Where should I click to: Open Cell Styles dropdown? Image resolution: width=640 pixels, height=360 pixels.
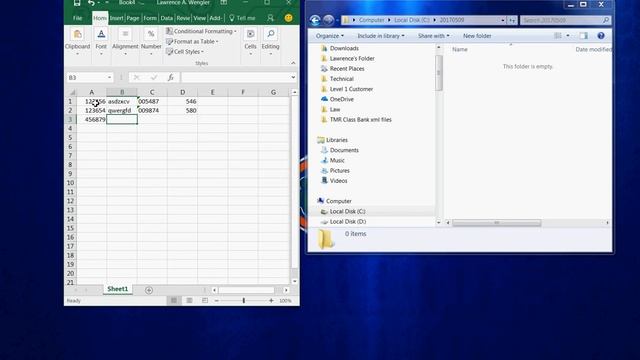click(x=185, y=51)
